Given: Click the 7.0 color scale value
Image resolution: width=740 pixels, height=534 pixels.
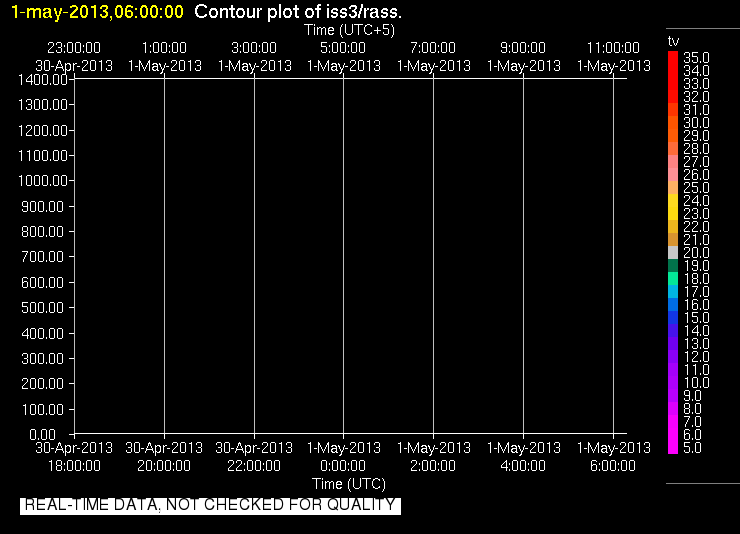Looking at the screenshot, I should [x=692, y=422].
